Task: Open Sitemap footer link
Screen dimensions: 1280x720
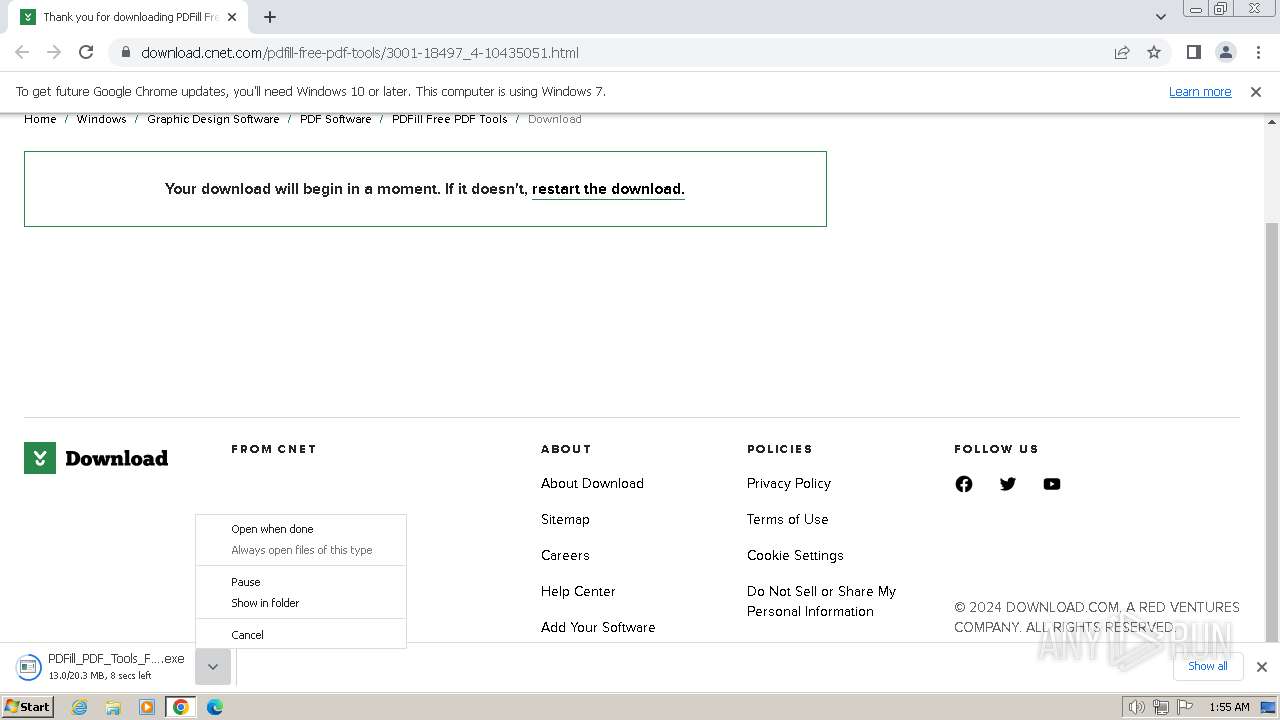Action: (x=565, y=519)
